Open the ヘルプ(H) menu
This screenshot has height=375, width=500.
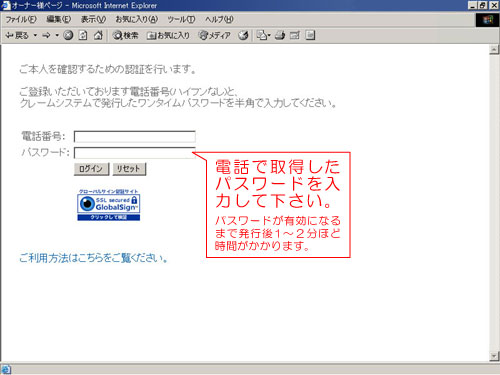219,20
